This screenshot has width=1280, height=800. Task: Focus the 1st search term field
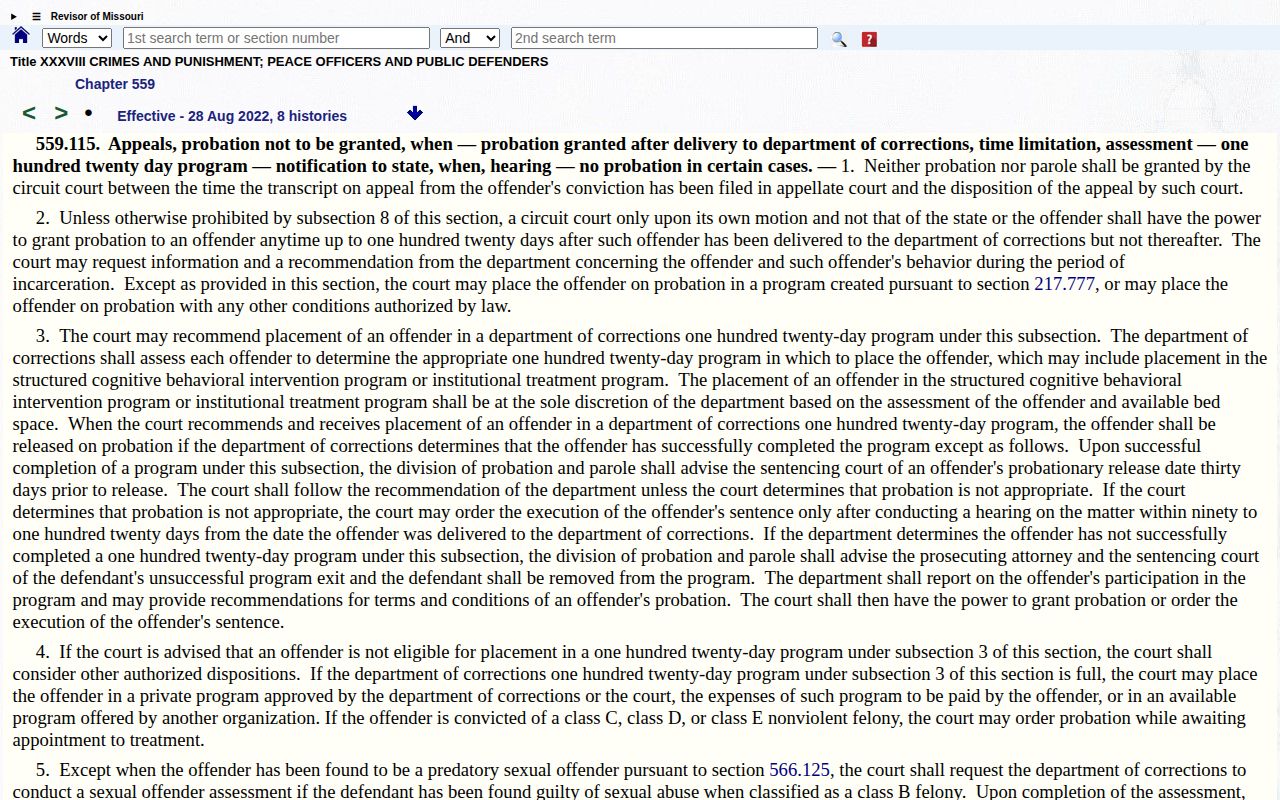point(276,38)
